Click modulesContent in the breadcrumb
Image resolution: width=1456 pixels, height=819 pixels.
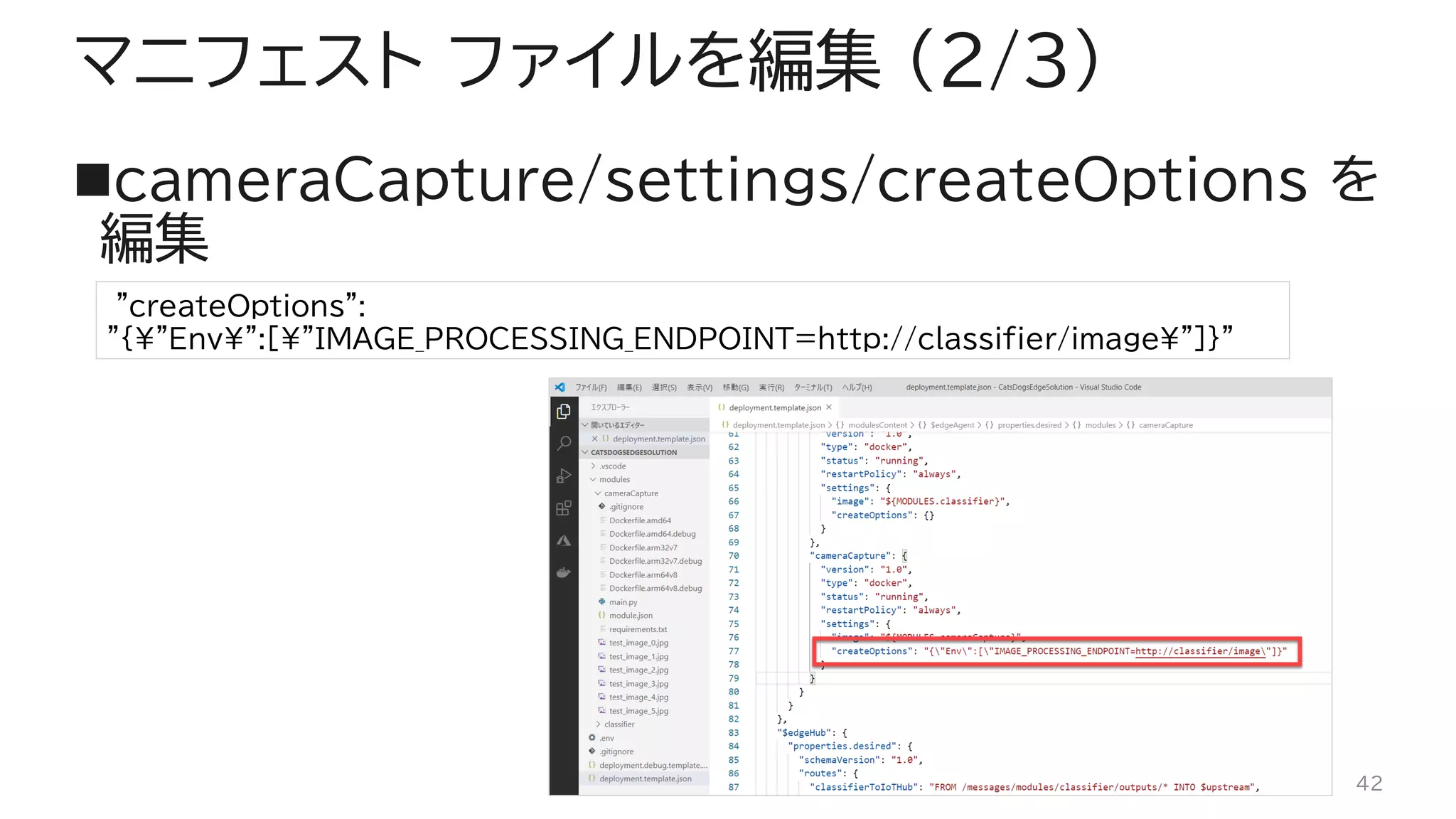878,425
